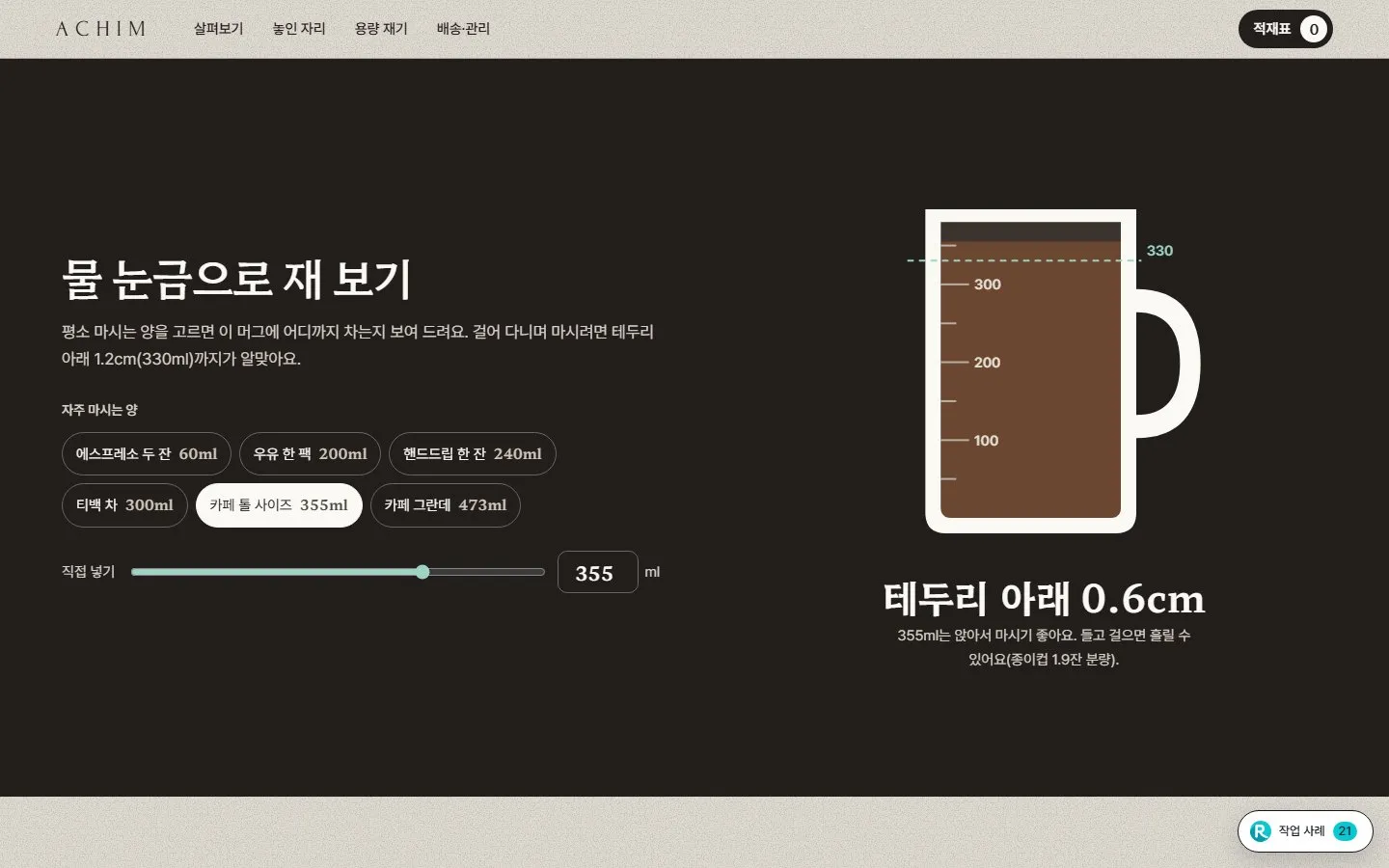Click the ml amount input showing 355
This screenshot has width=1389, height=868.
(598, 572)
